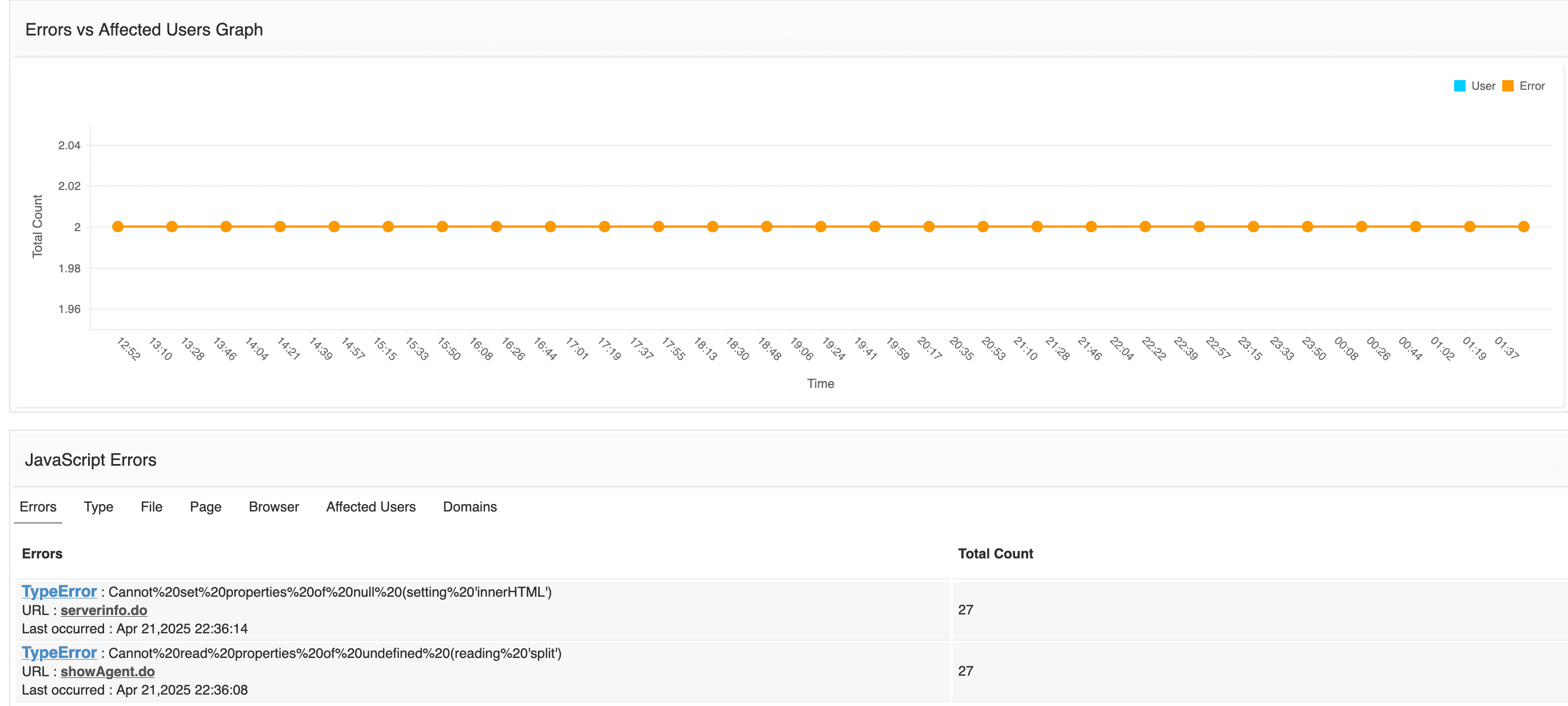
Task: Open the Affected Users tab
Action: click(x=370, y=507)
